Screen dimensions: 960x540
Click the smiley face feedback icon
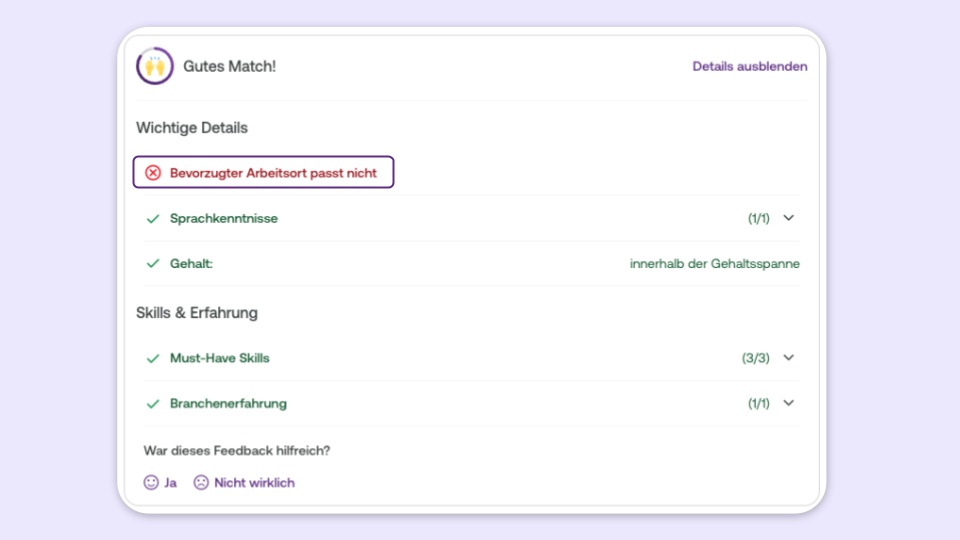[x=151, y=482]
